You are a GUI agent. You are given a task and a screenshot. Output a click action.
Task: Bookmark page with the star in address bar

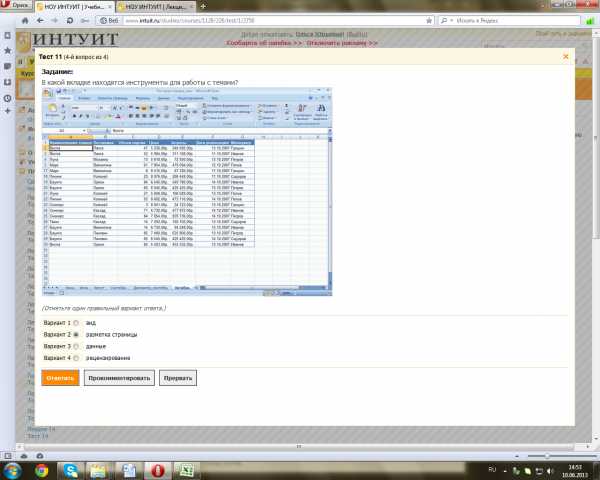[x=429, y=20]
